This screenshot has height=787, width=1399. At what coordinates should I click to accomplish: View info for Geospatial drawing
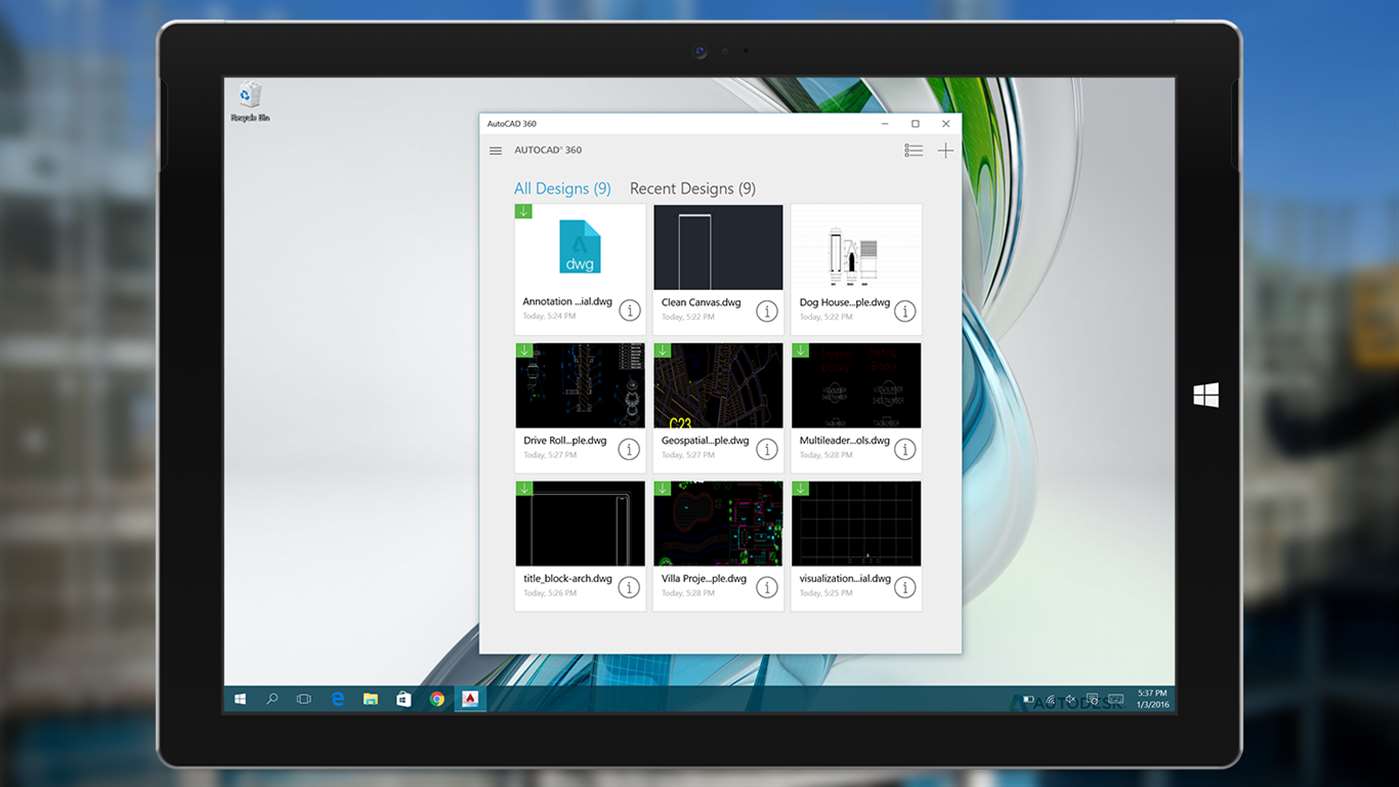click(767, 449)
